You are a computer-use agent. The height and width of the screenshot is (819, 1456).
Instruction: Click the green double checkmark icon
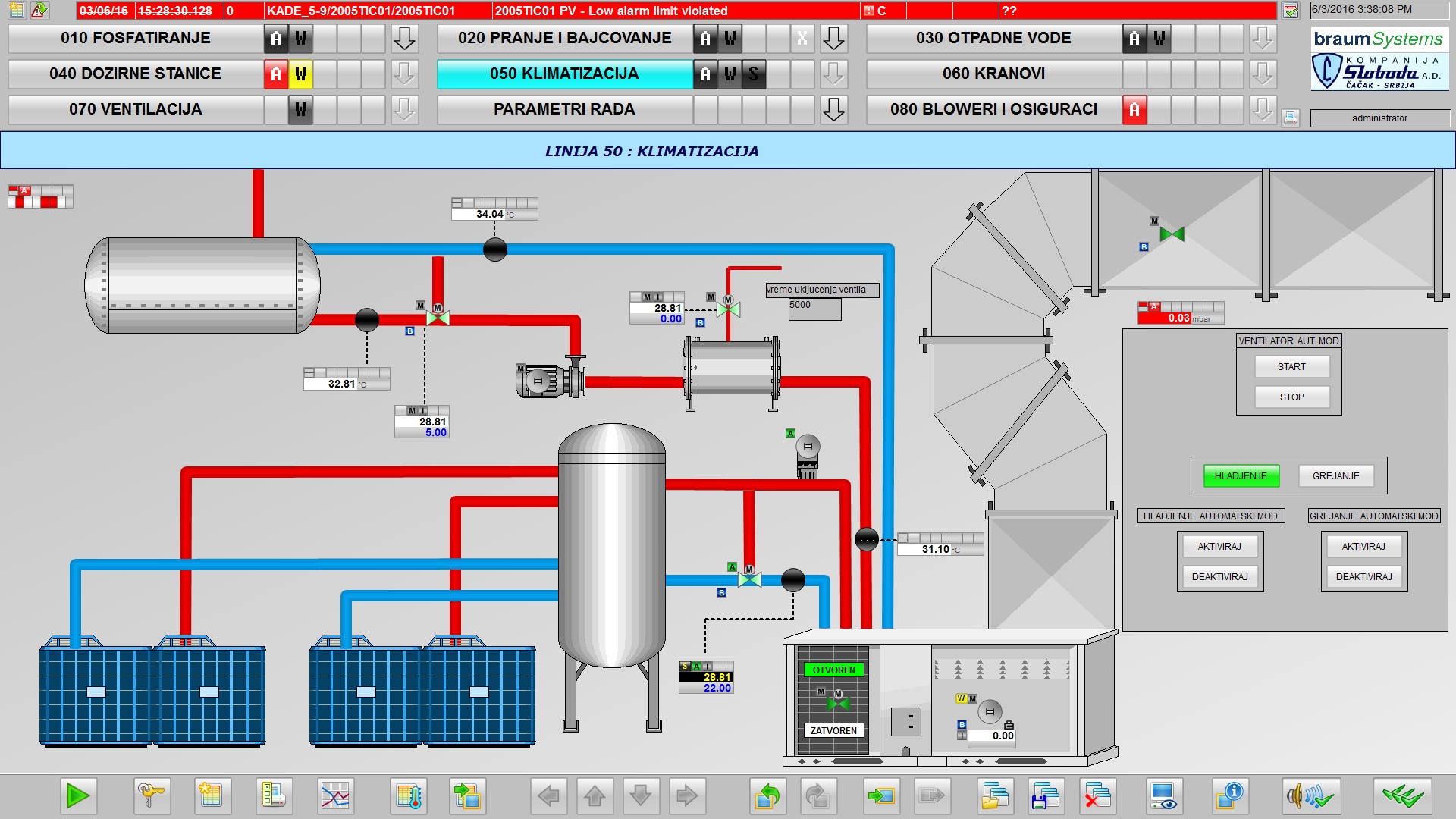(1401, 796)
